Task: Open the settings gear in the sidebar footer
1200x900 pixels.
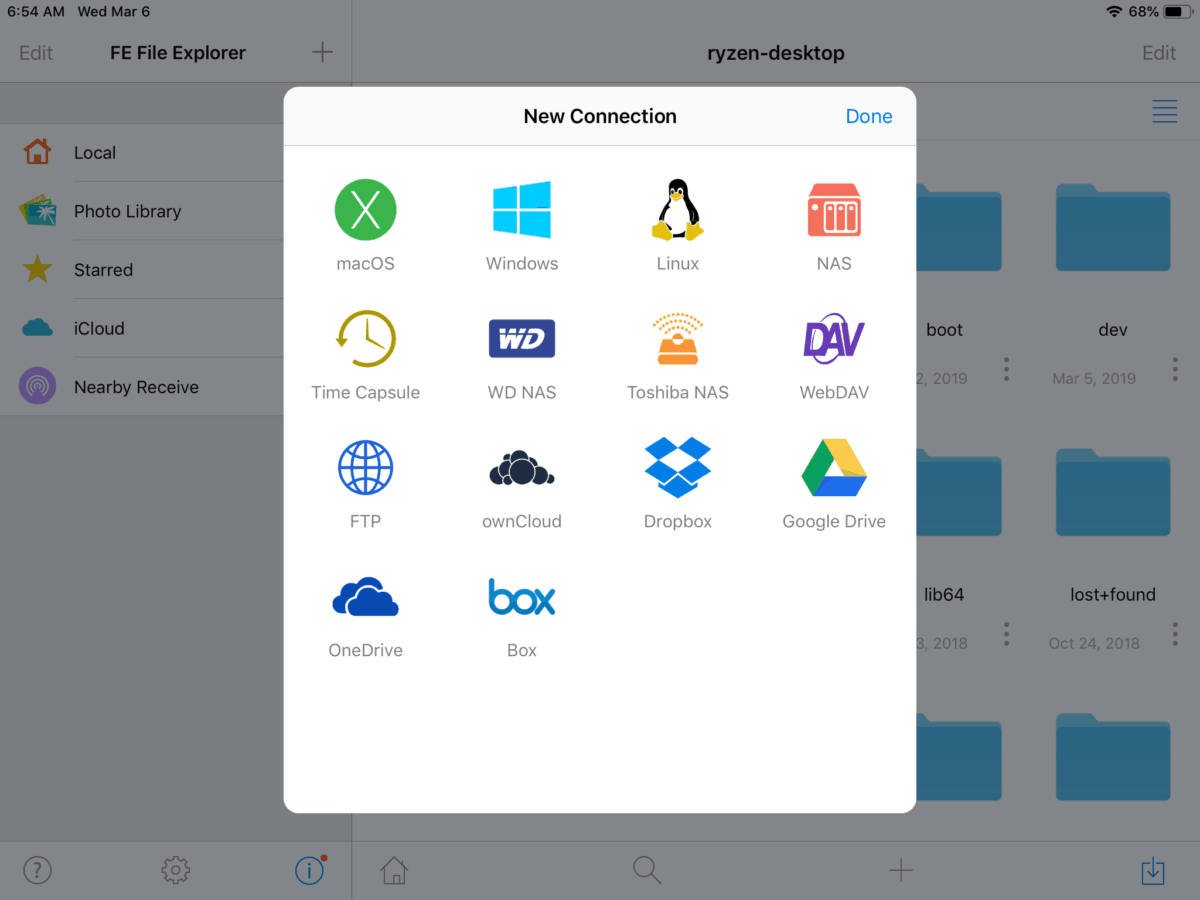Action: (175, 871)
